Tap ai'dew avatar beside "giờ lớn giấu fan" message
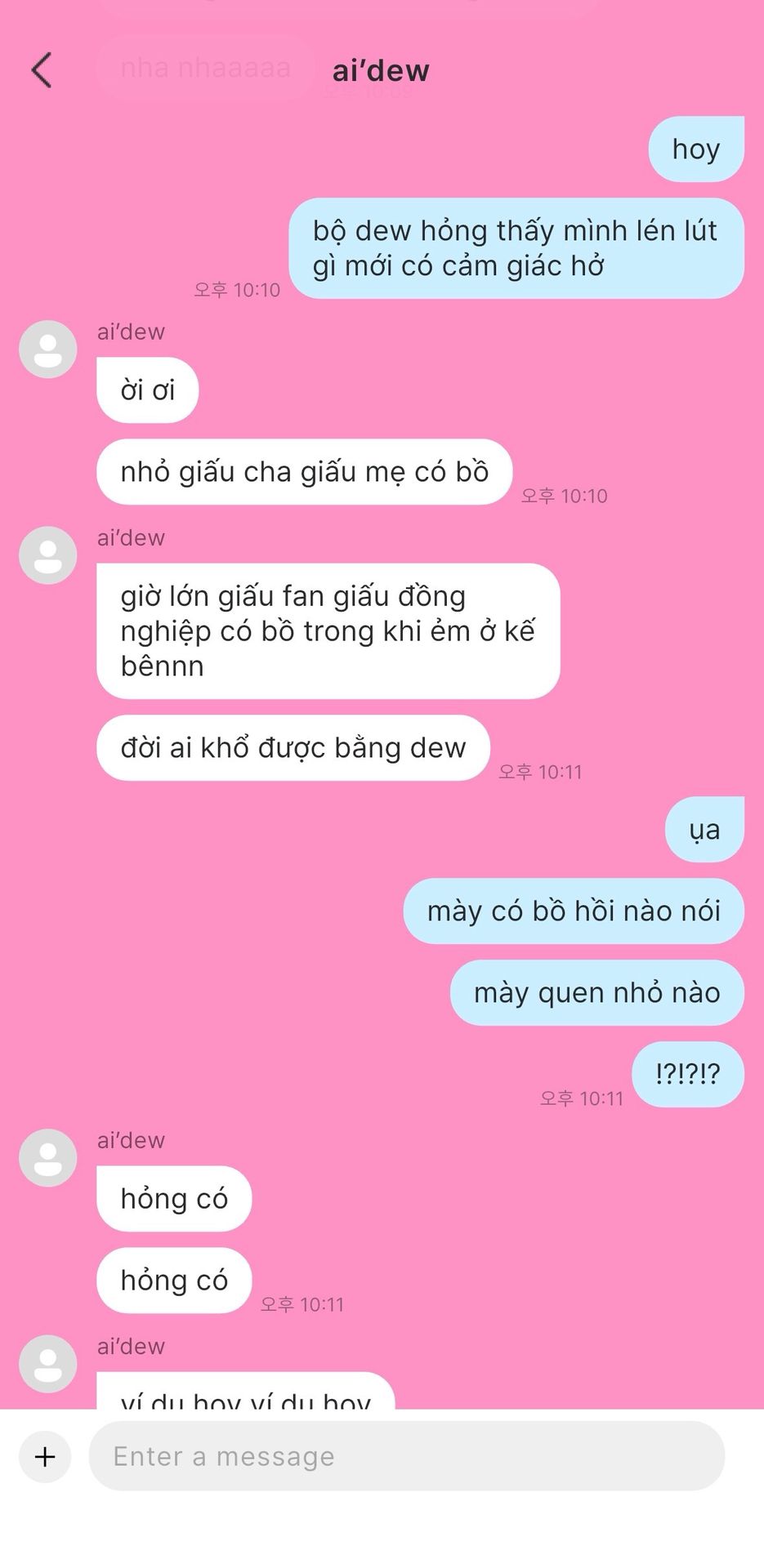Image resolution: width=764 pixels, height=1568 pixels. 48,555
